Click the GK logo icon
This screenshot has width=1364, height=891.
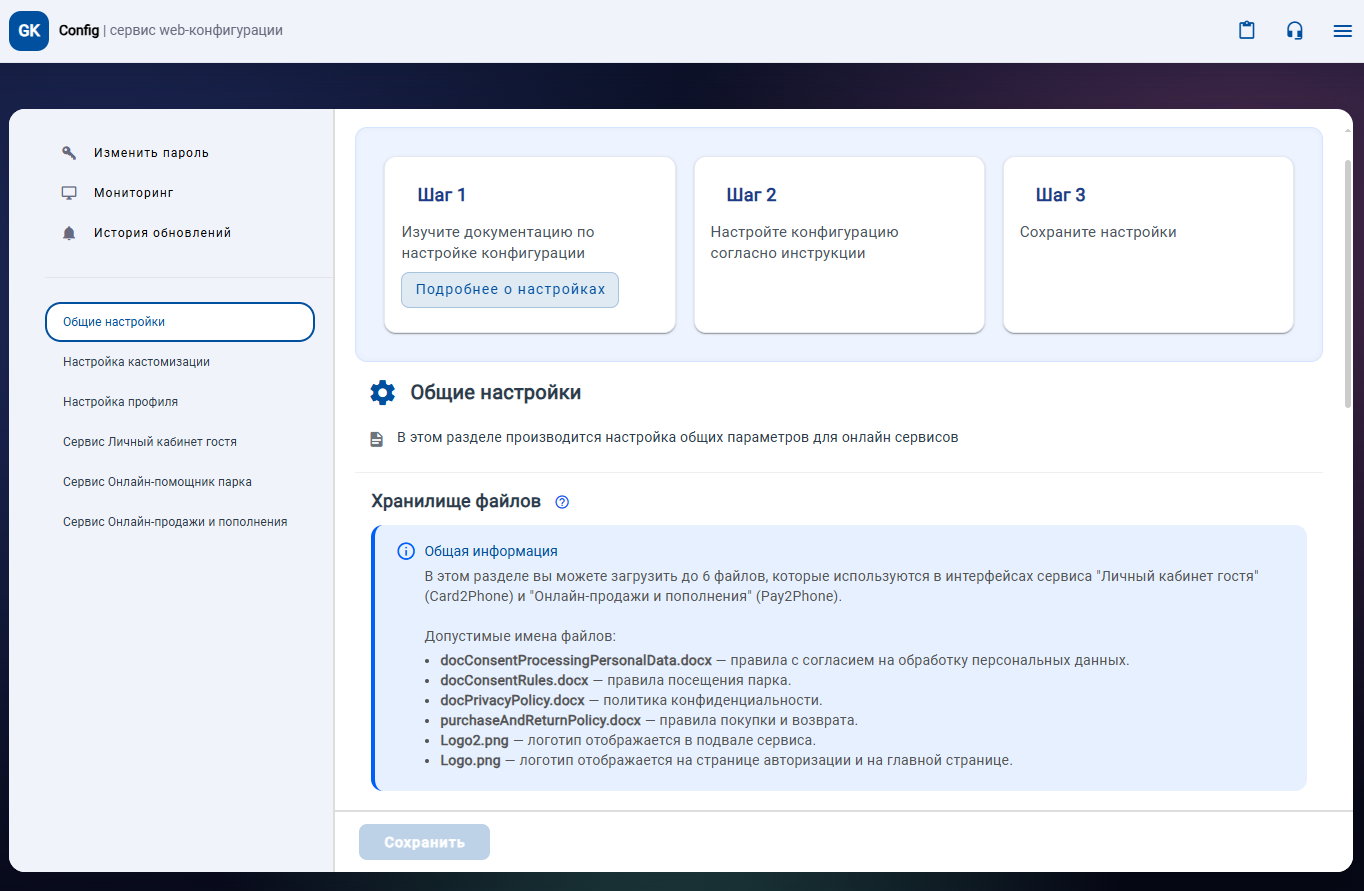coord(29,31)
